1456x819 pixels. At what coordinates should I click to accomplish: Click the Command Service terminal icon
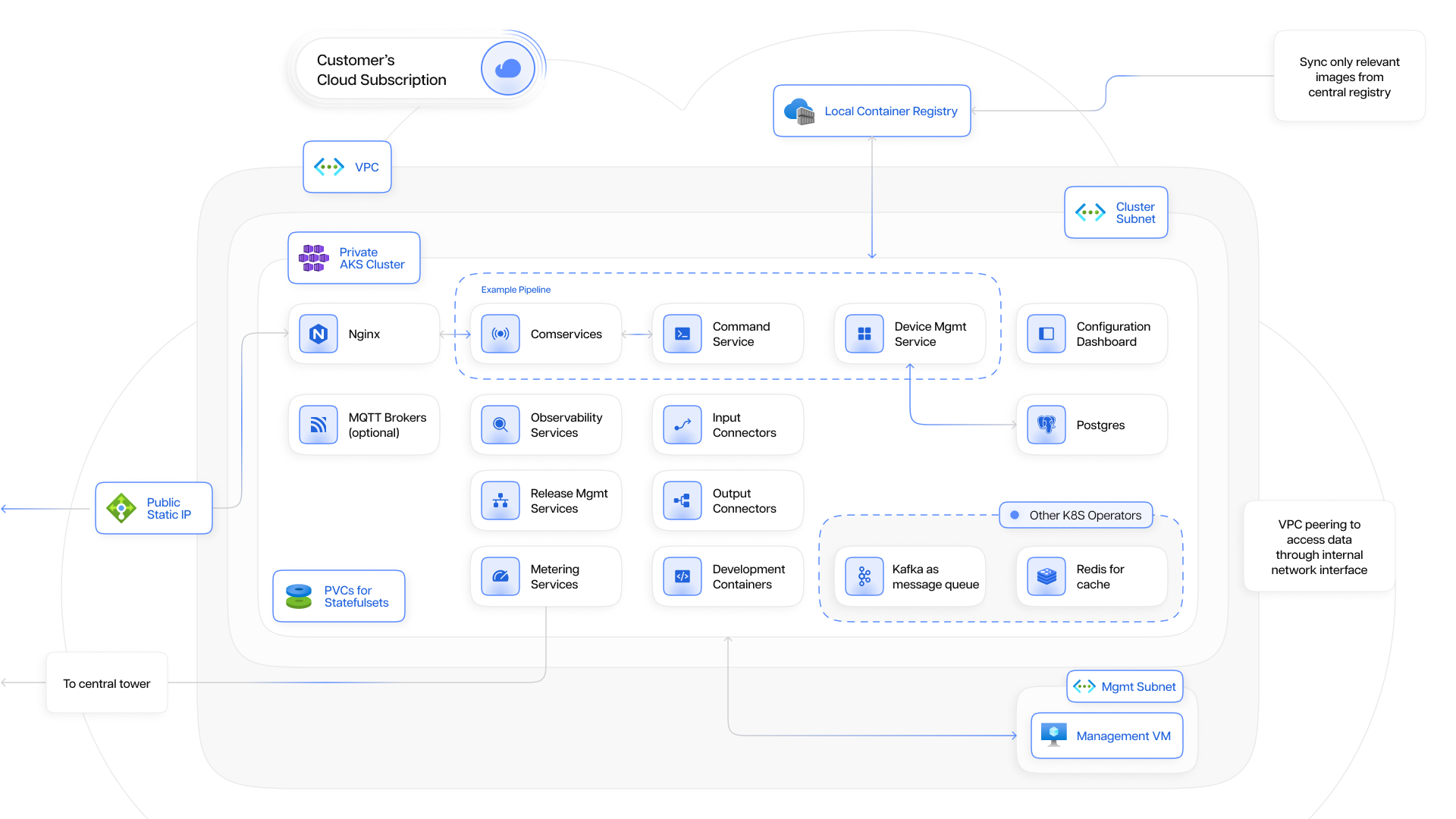[x=682, y=334]
